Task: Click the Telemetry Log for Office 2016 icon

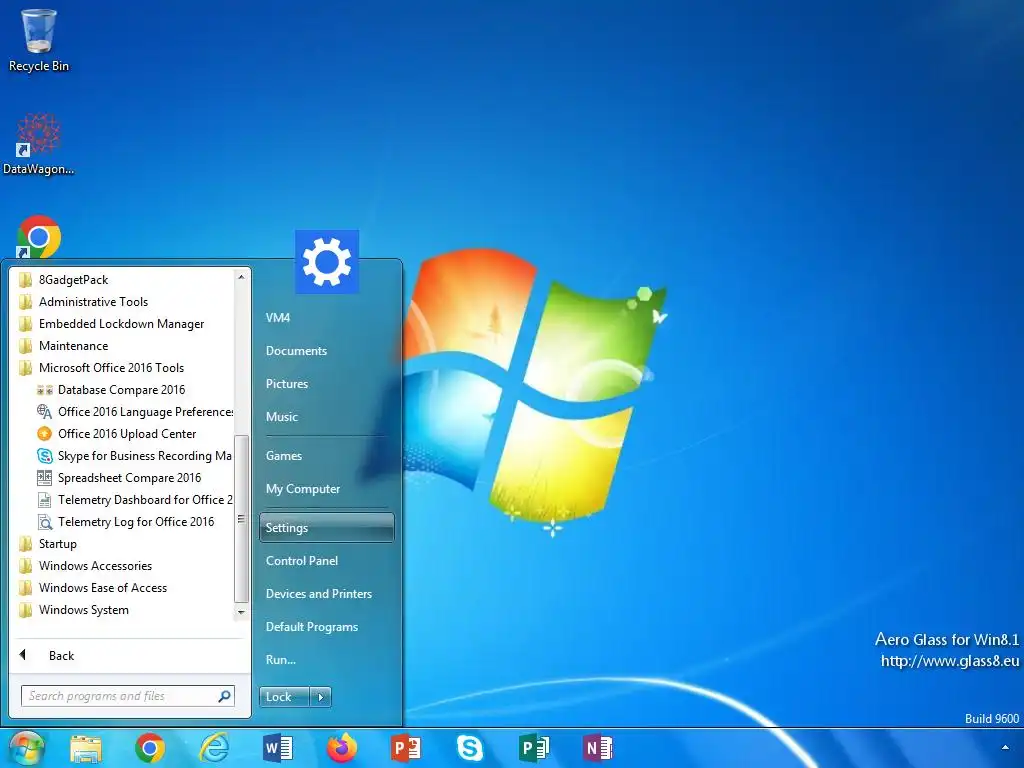Action: click(44, 522)
